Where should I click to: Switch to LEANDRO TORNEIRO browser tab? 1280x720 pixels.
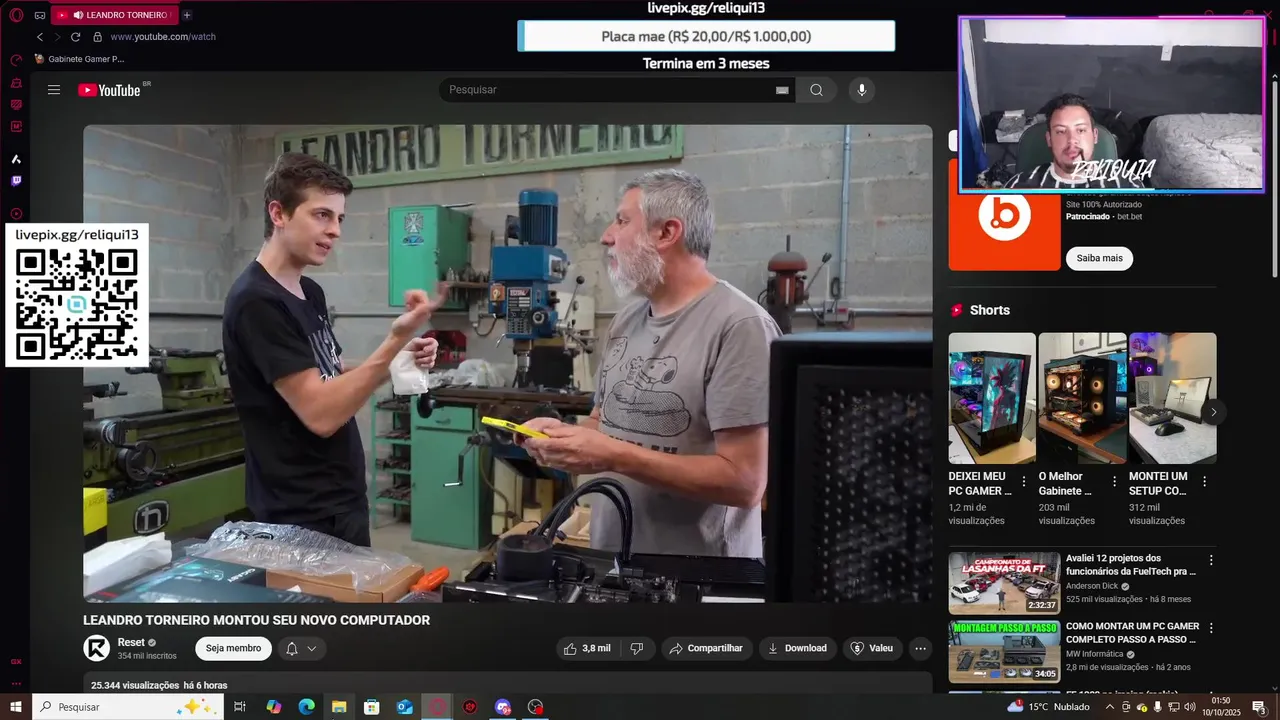pos(113,15)
